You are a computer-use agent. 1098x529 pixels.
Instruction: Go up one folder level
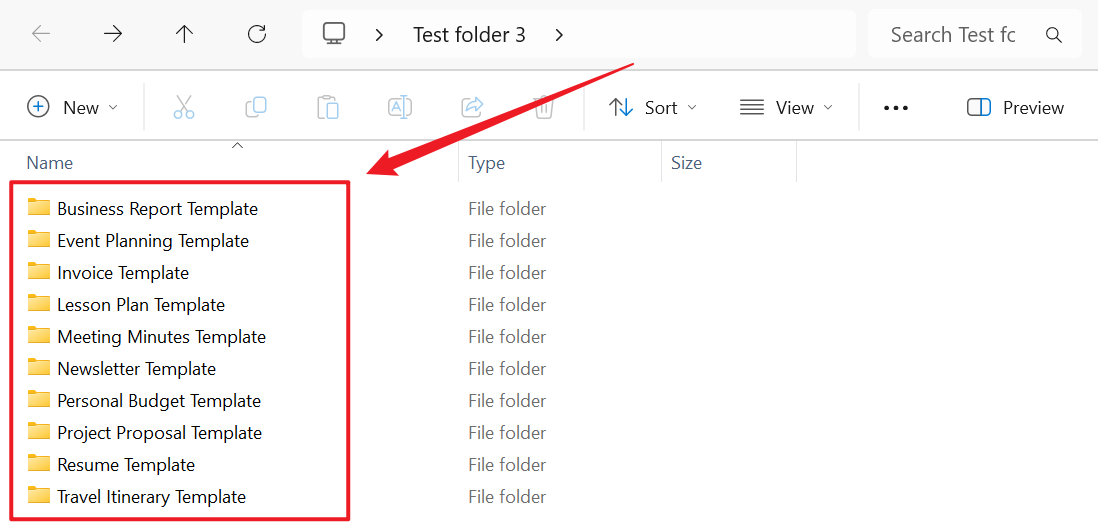[x=185, y=34]
